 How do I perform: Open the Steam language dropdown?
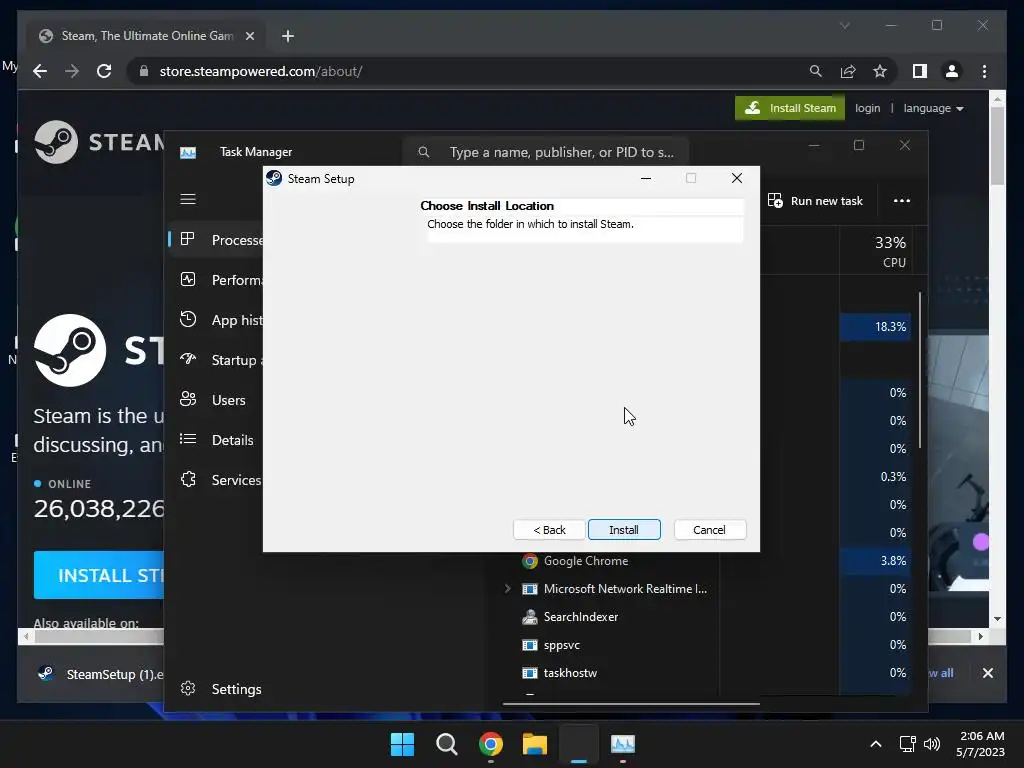933,108
